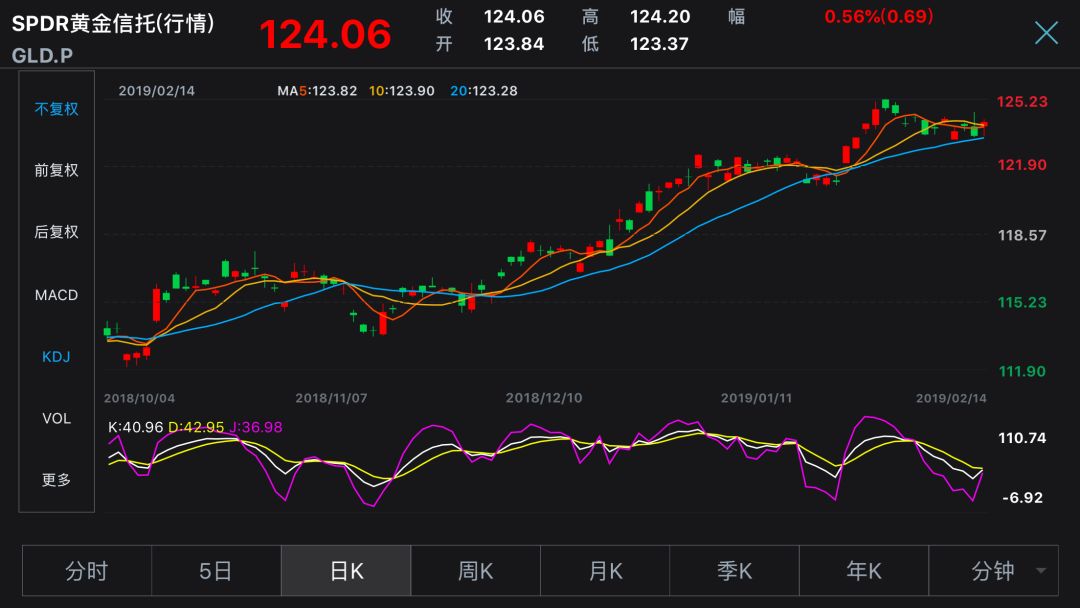Open 更多 indicators list
The height and width of the screenshot is (608, 1080).
tap(56, 479)
